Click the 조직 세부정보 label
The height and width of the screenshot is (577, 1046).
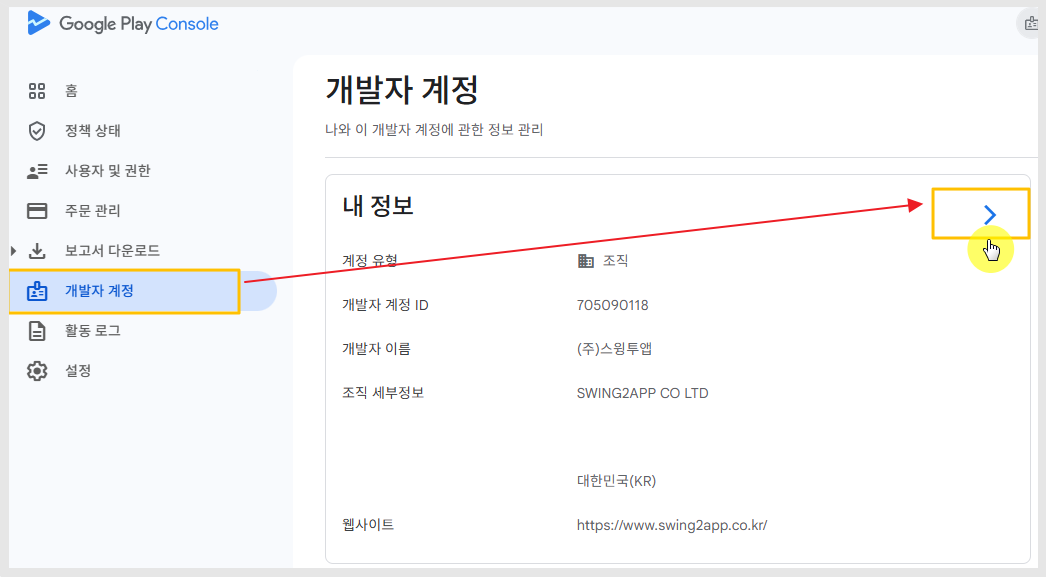click(383, 393)
